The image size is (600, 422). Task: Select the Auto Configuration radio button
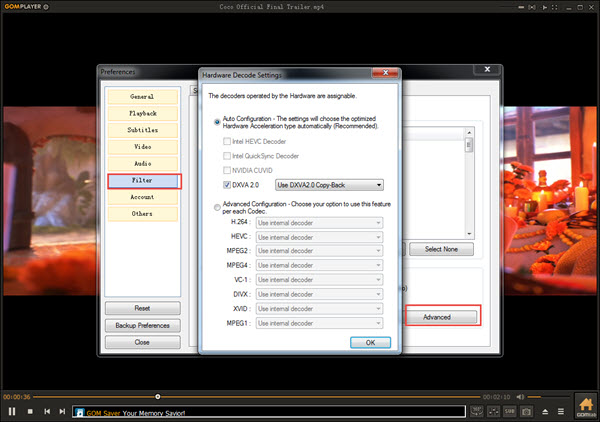[x=216, y=121]
